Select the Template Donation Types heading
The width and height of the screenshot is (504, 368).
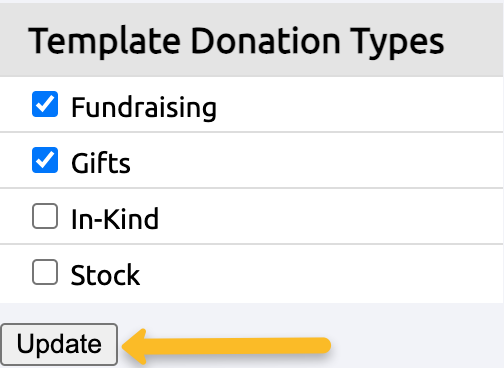[x=236, y=42]
